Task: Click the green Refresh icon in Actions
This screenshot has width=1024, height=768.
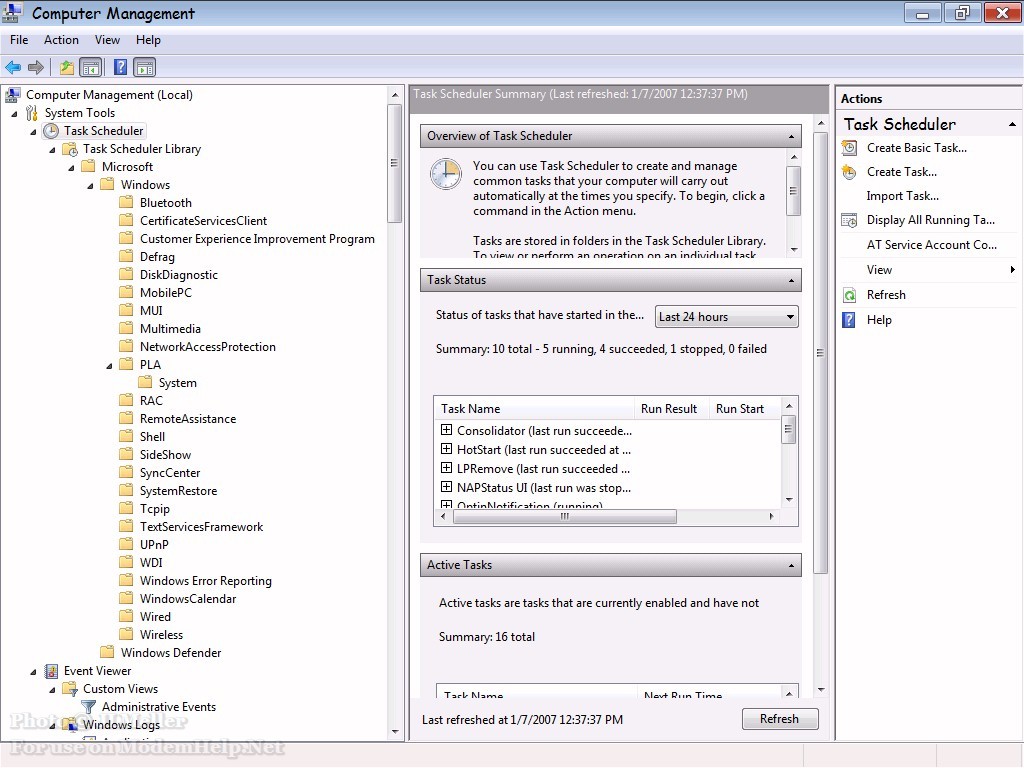Action: [849, 295]
